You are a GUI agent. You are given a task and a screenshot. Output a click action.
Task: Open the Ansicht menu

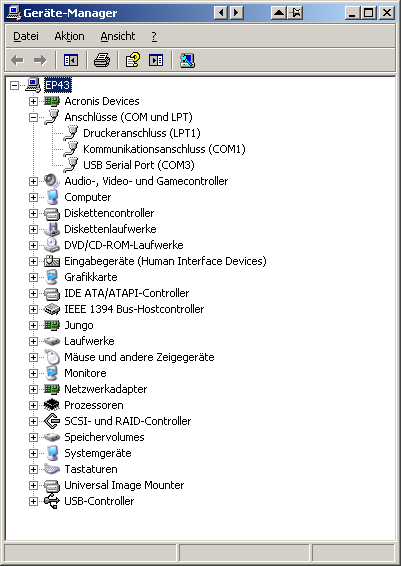pyautogui.click(x=118, y=36)
